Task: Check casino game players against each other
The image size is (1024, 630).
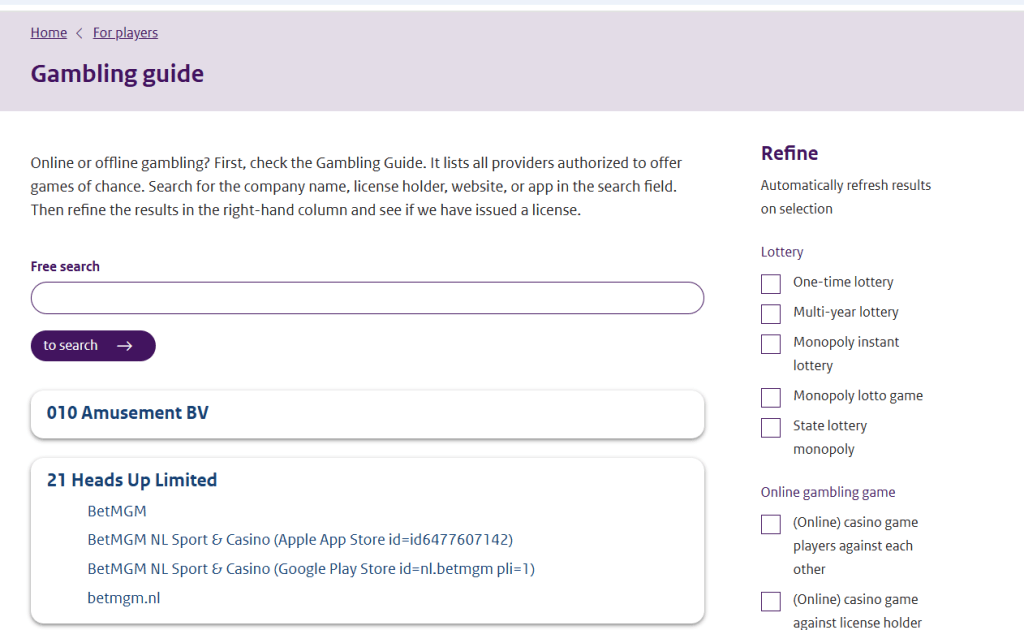Action: 770,524
